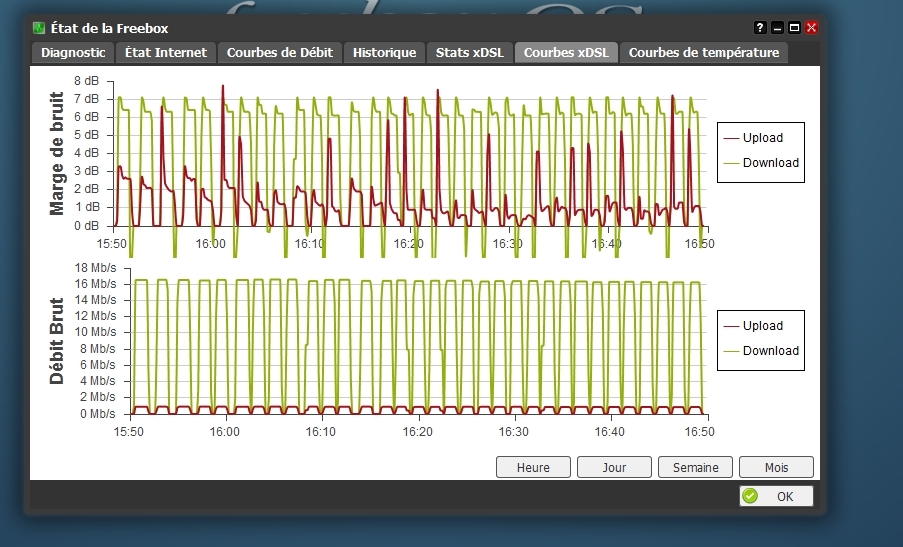Minimize the État de la Freebox window
This screenshot has width=903, height=547.
pyautogui.click(x=777, y=28)
